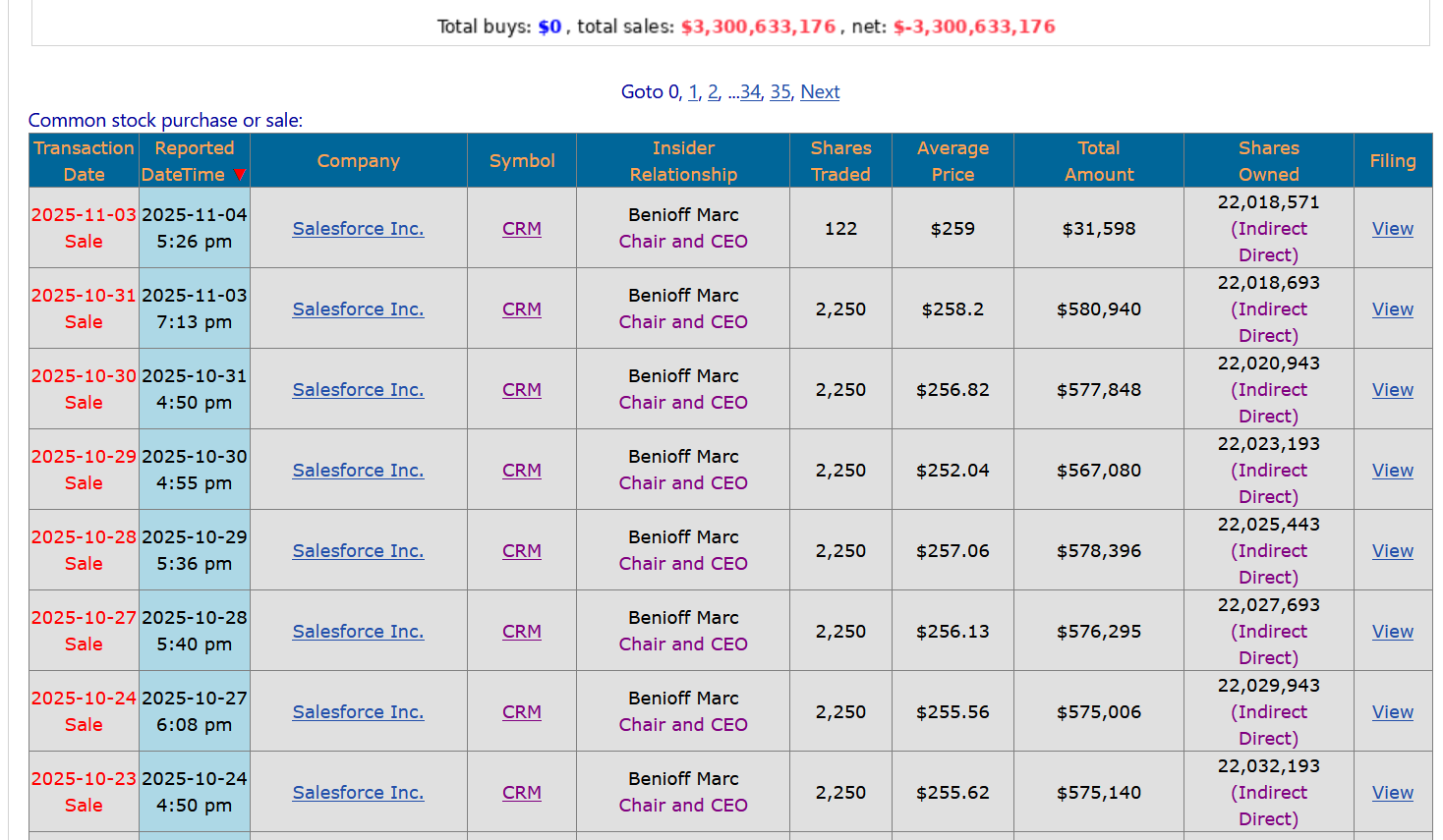Open Salesforce Inc. link in 2025-10-31 row
The width and height of the screenshot is (1443, 840).
click(x=358, y=308)
